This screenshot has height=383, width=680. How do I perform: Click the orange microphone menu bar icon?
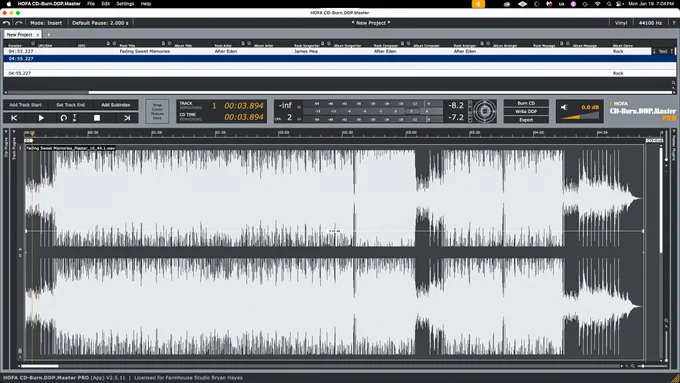478,3
